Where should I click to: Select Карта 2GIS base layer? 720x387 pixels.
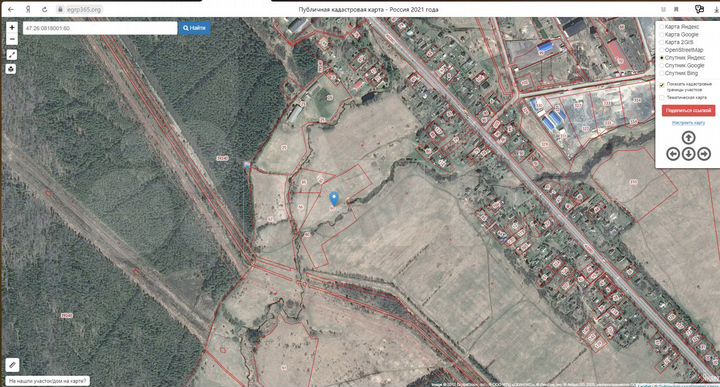662,42
